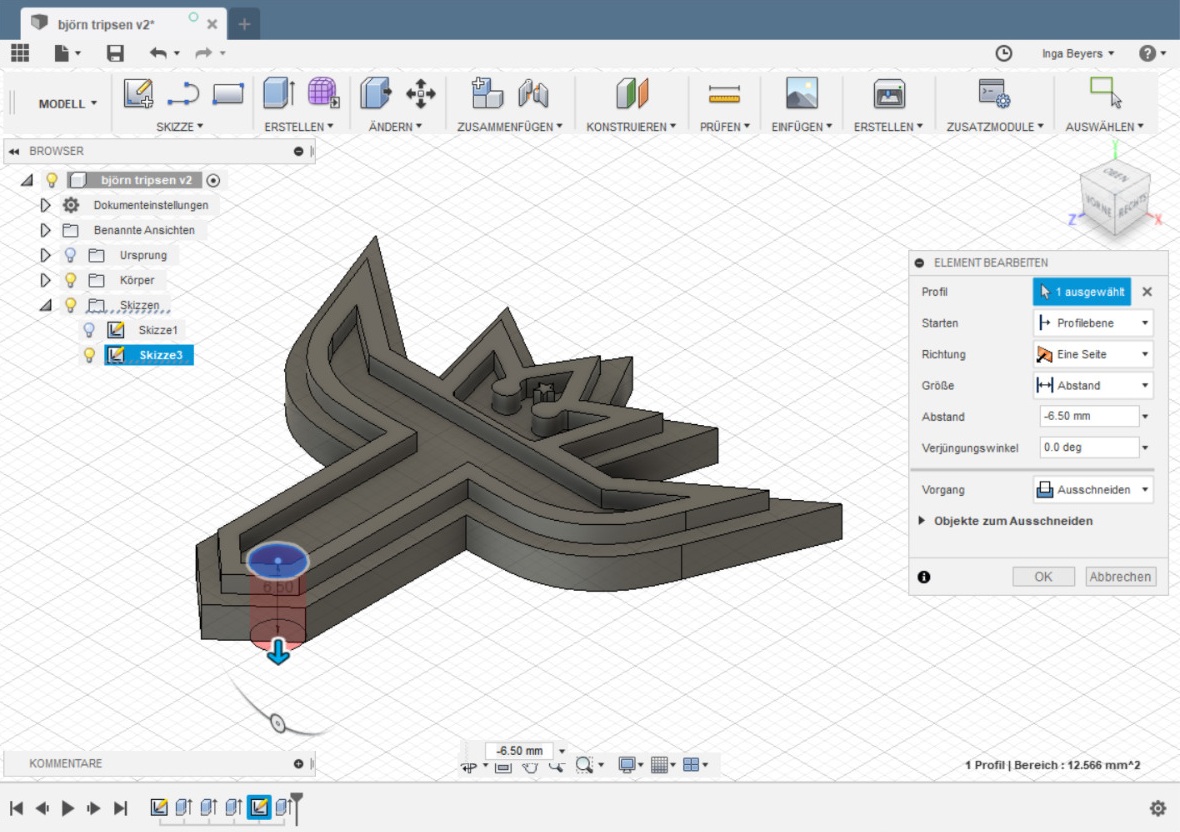Toggle visibility bulb for Körper folder
Viewport: 1180px width, 832px height.
[x=71, y=280]
